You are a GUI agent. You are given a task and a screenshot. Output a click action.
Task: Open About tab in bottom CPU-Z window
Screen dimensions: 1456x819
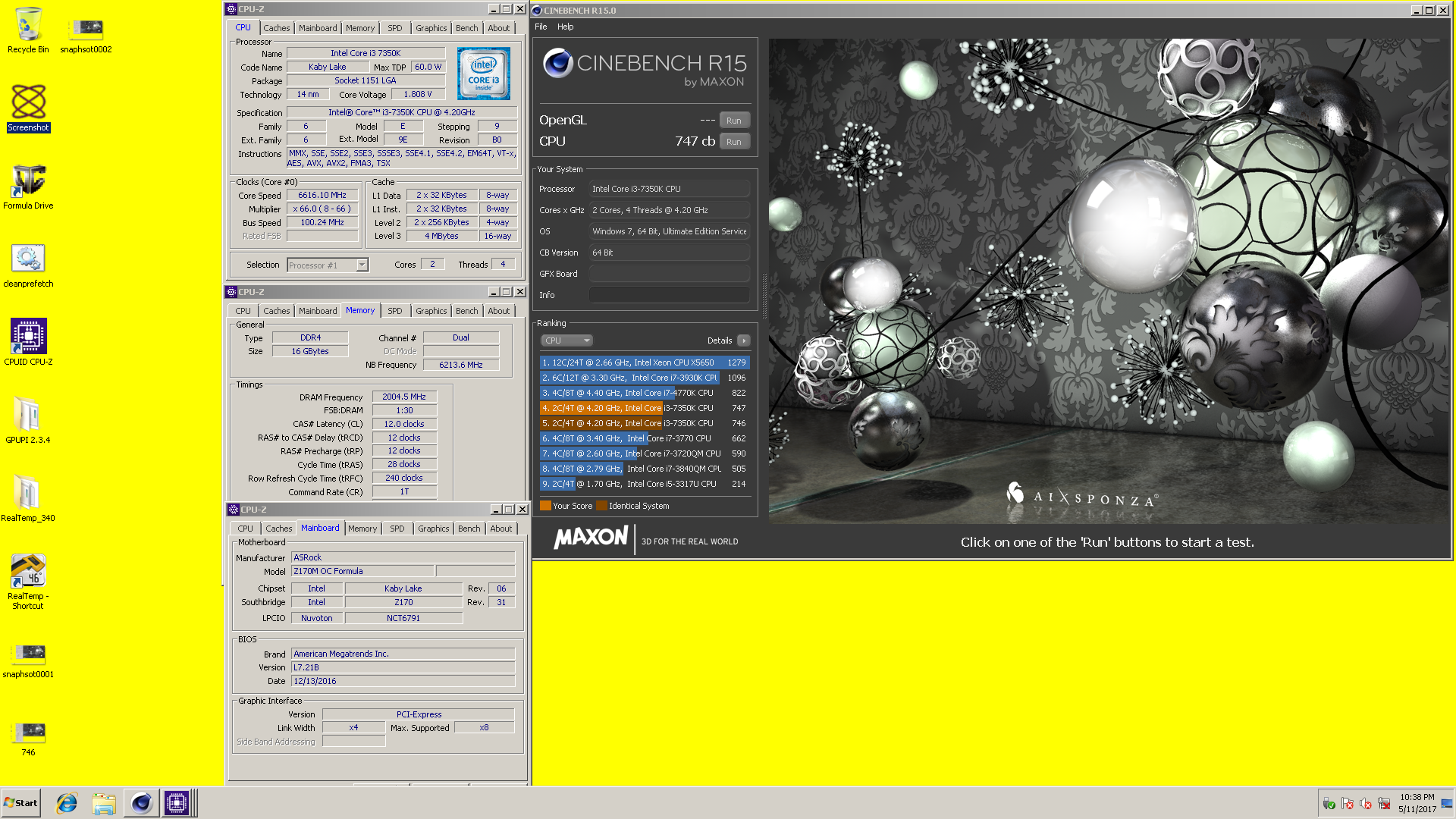(501, 529)
